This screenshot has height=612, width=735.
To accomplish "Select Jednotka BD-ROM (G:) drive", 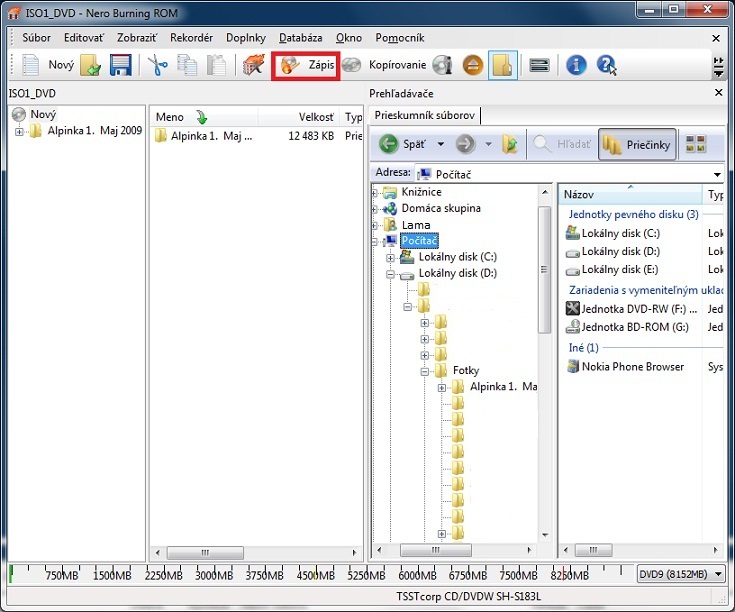I will (x=628, y=327).
